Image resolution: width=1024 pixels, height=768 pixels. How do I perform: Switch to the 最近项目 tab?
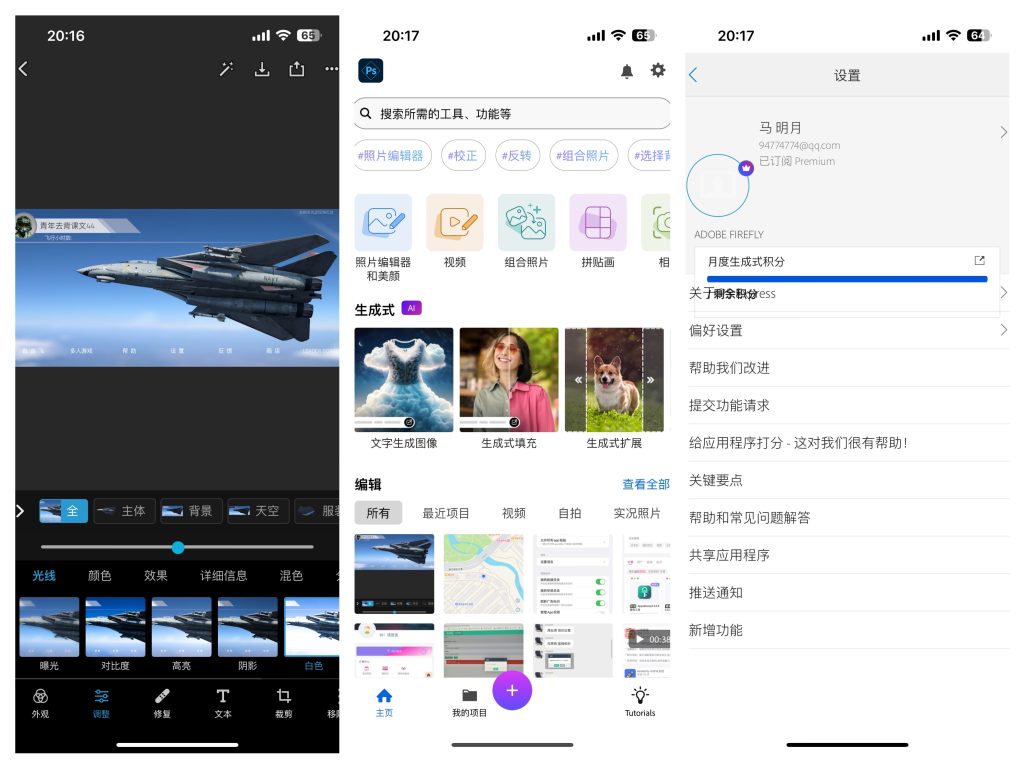click(x=446, y=513)
